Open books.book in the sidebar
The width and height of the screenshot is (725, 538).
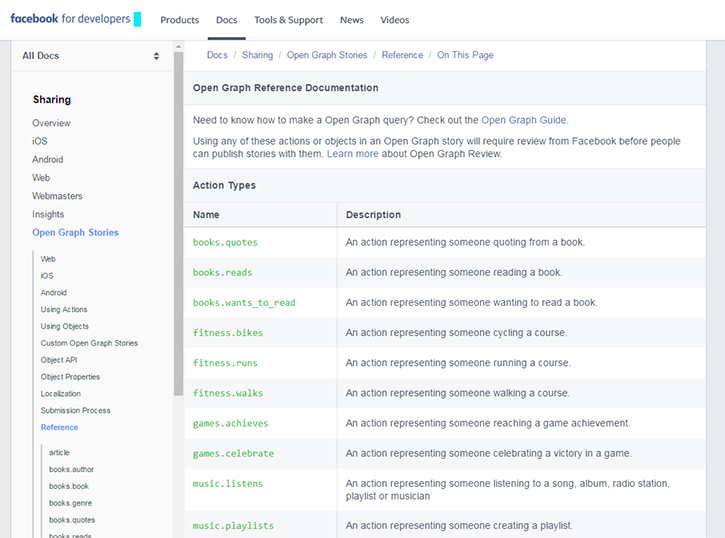click(69, 486)
